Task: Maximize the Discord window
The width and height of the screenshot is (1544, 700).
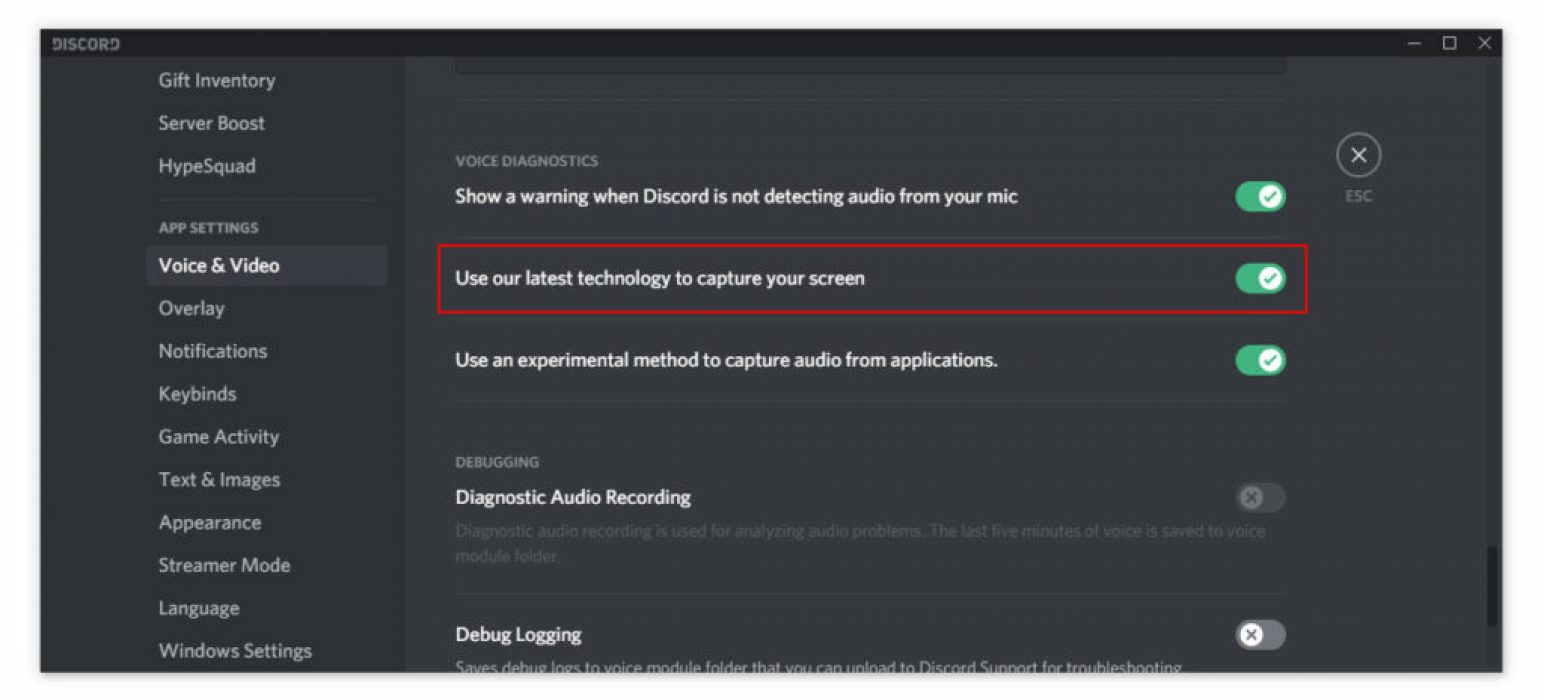Action: tap(1449, 43)
